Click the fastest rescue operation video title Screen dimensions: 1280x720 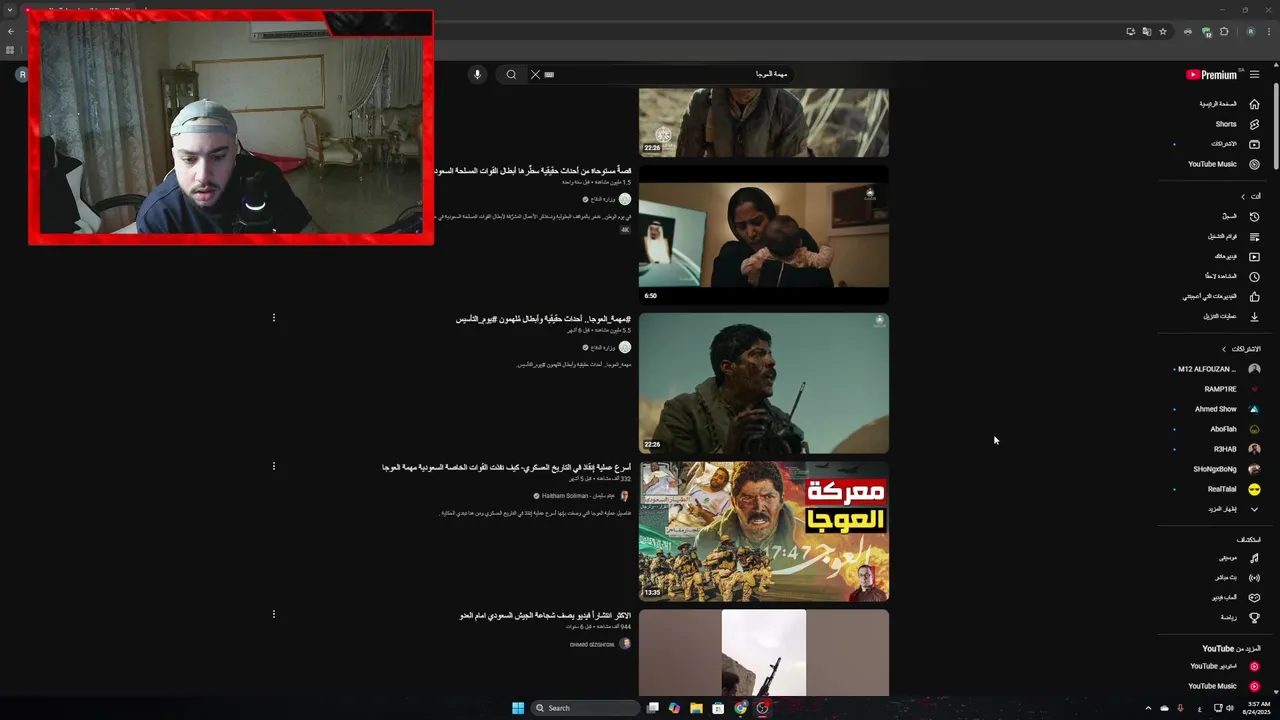tap(507, 467)
